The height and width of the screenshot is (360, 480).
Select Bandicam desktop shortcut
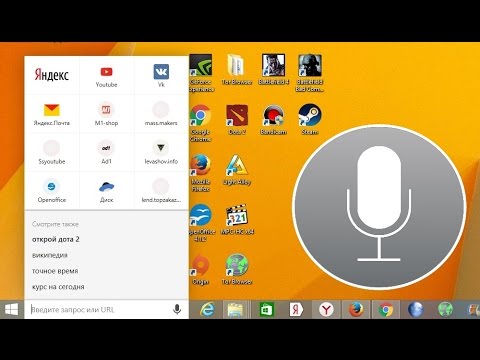pyautogui.click(x=273, y=119)
